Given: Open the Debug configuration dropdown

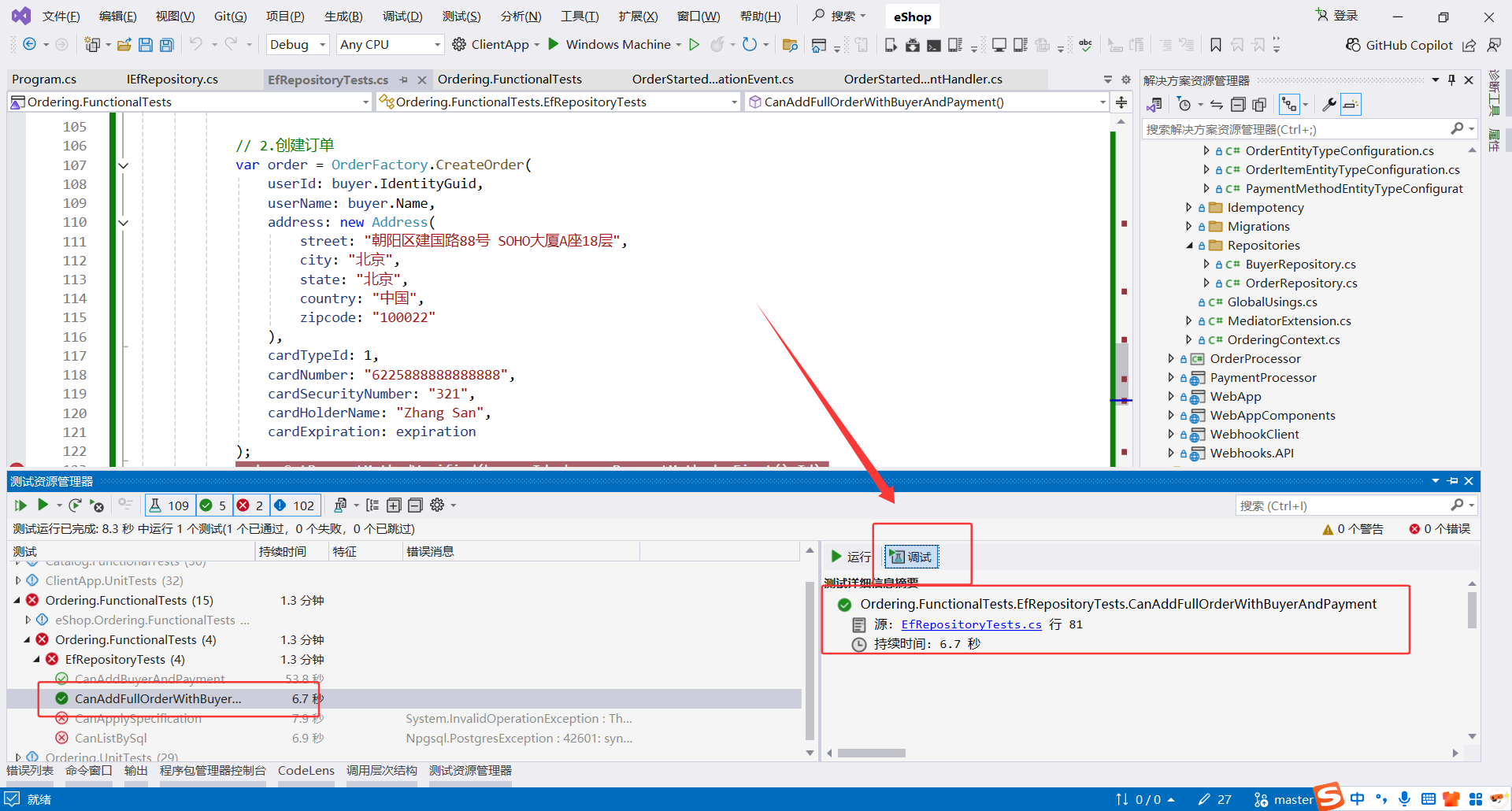Looking at the screenshot, I should pyautogui.click(x=298, y=45).
